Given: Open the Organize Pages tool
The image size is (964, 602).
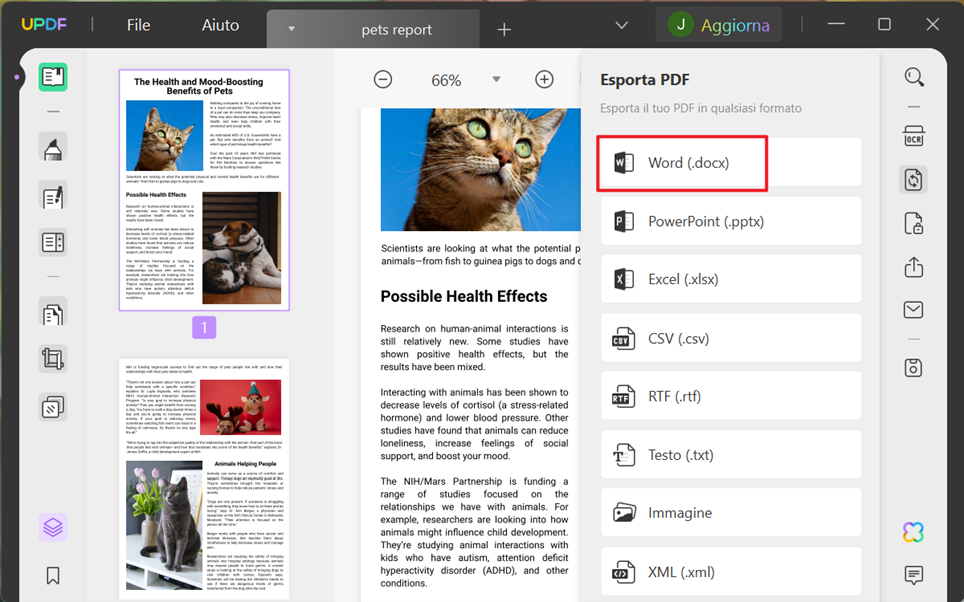Looking at the screenshot, I should click(x=53, y=314).
